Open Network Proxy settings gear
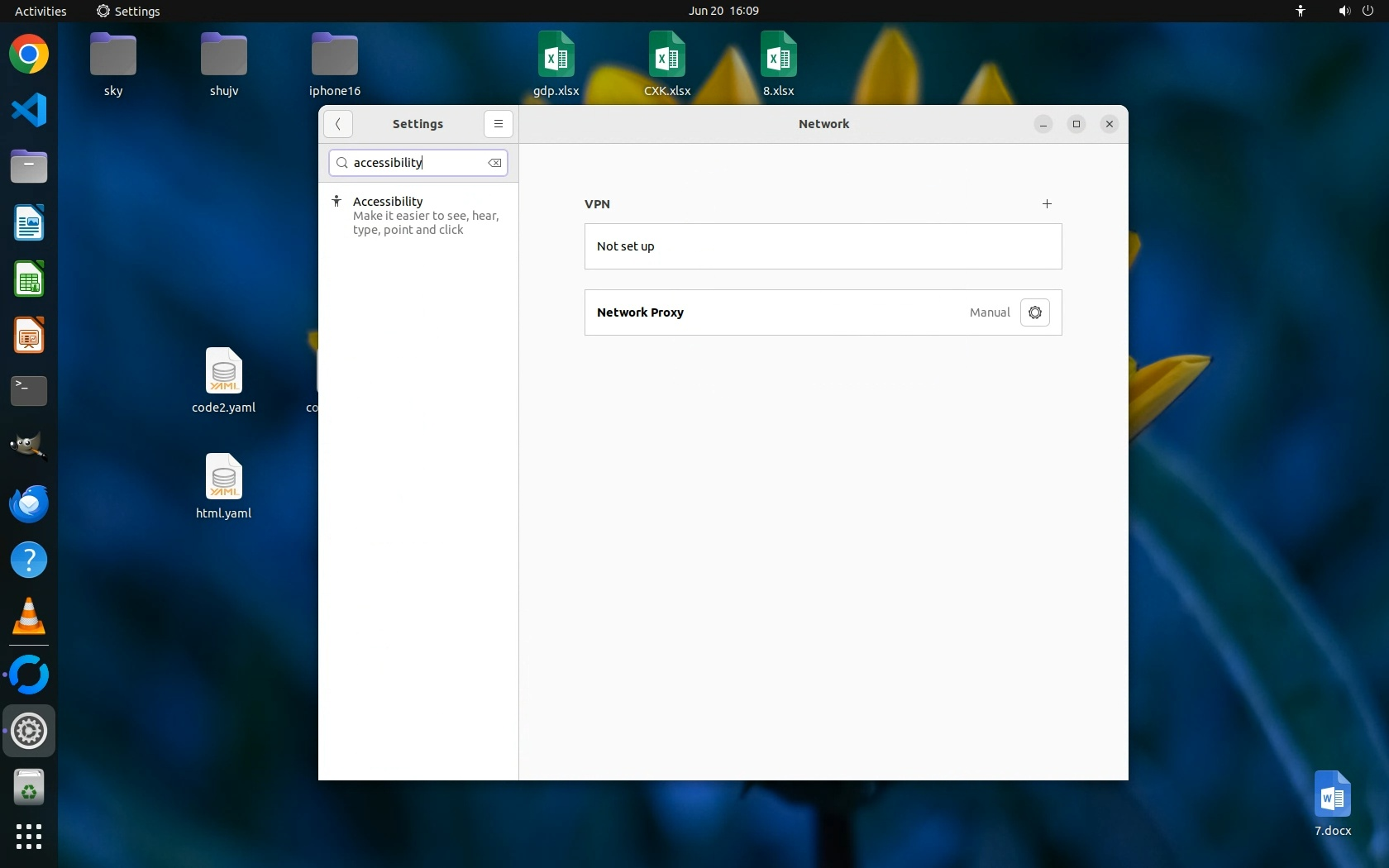 [x=1034, y=312]
